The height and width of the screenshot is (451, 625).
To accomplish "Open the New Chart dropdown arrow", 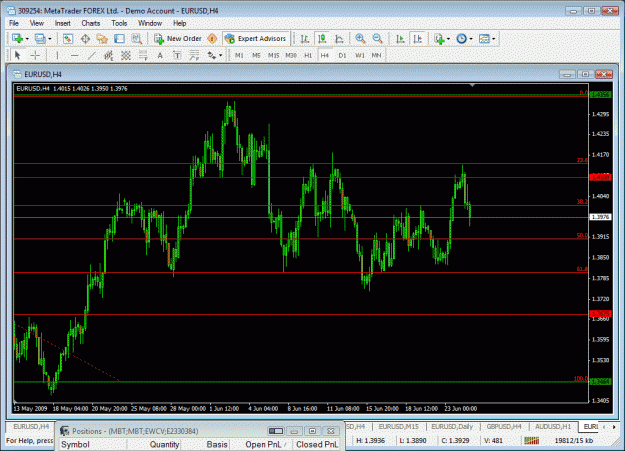I will (x=27, y=39).
